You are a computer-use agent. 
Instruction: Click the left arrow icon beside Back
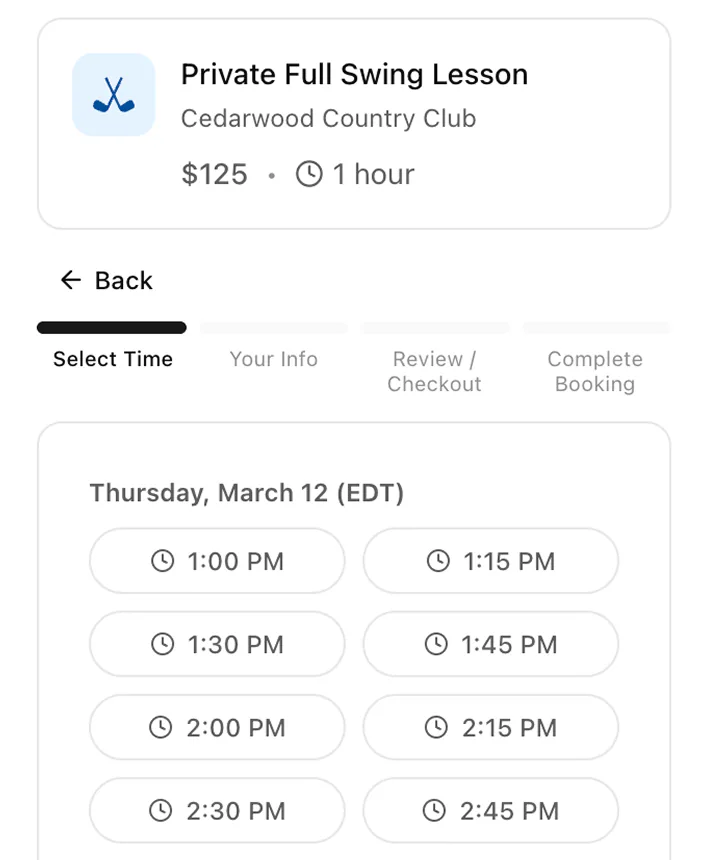70,280
